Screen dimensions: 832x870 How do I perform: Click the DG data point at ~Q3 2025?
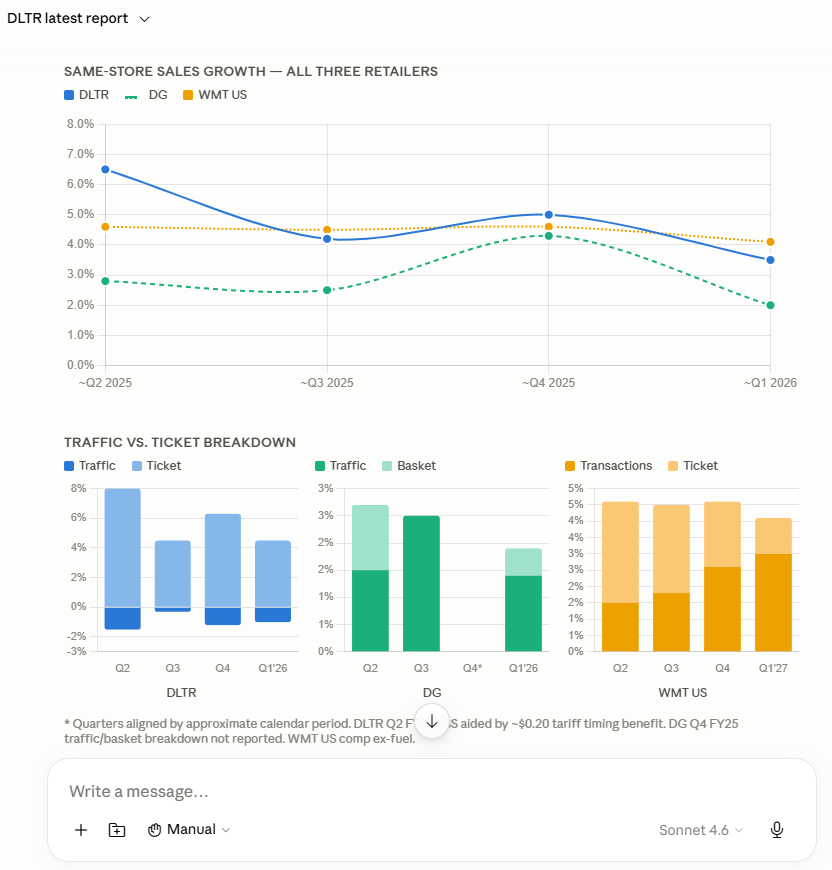pos(327,290)
